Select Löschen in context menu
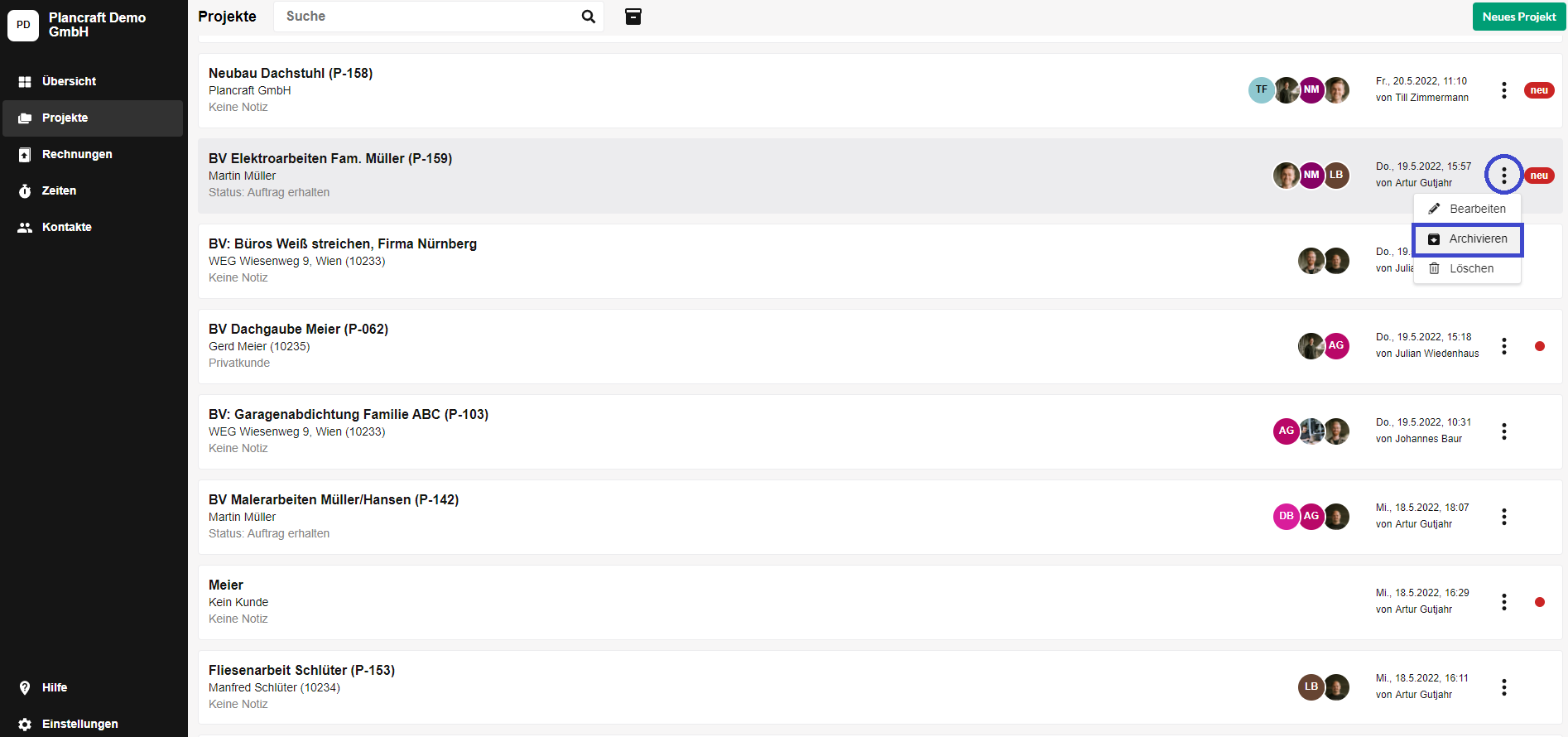This screenshot has height=737, width=1568. click(1467, 268)
